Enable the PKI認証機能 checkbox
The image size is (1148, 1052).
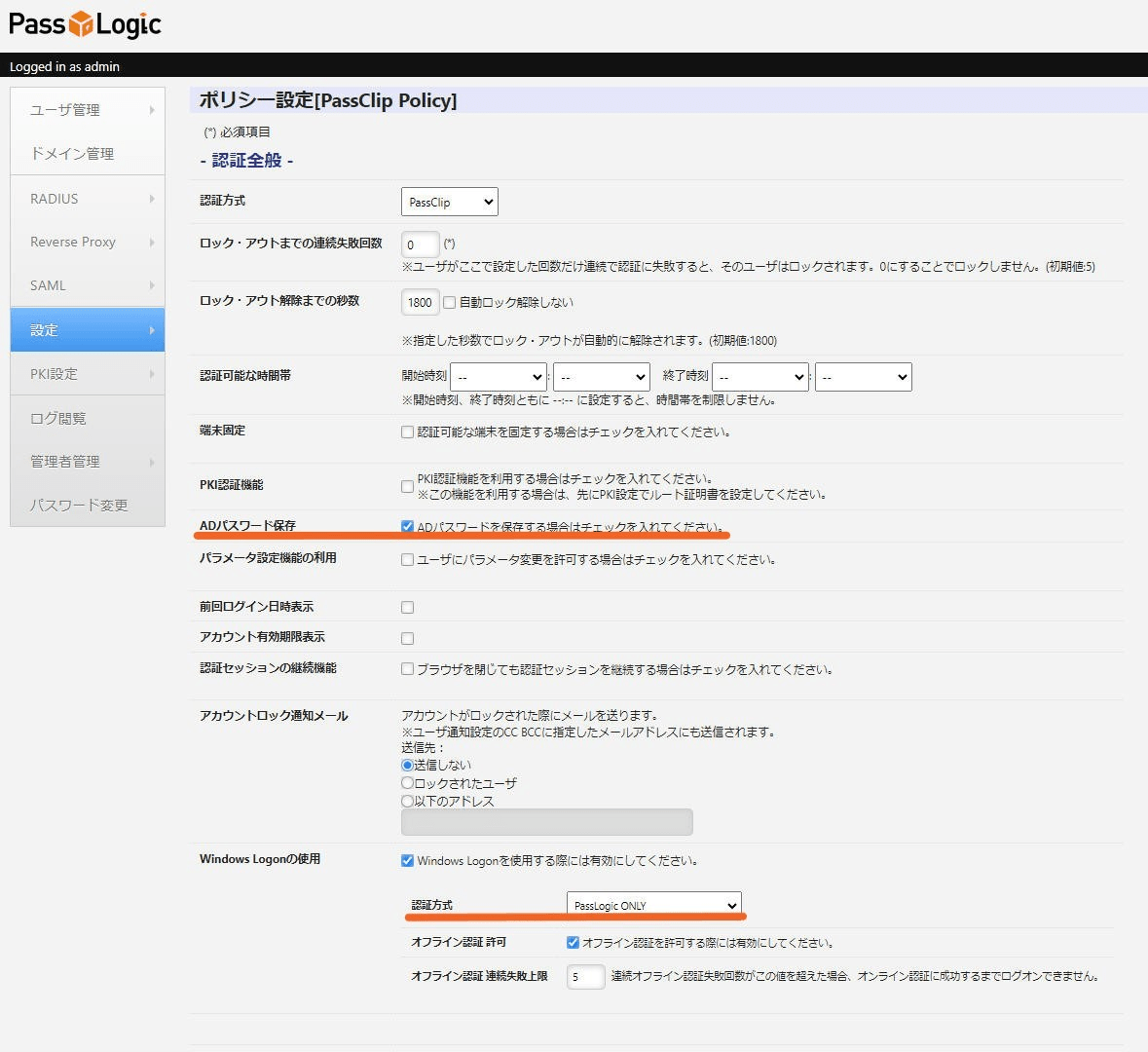[x=408, y=486]
